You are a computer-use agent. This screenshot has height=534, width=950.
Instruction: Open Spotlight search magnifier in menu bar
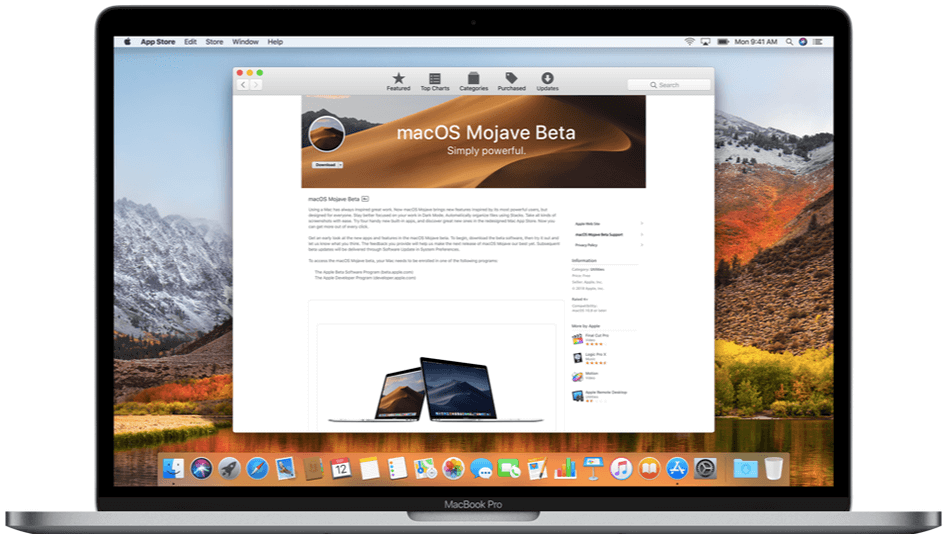point(789,42)
